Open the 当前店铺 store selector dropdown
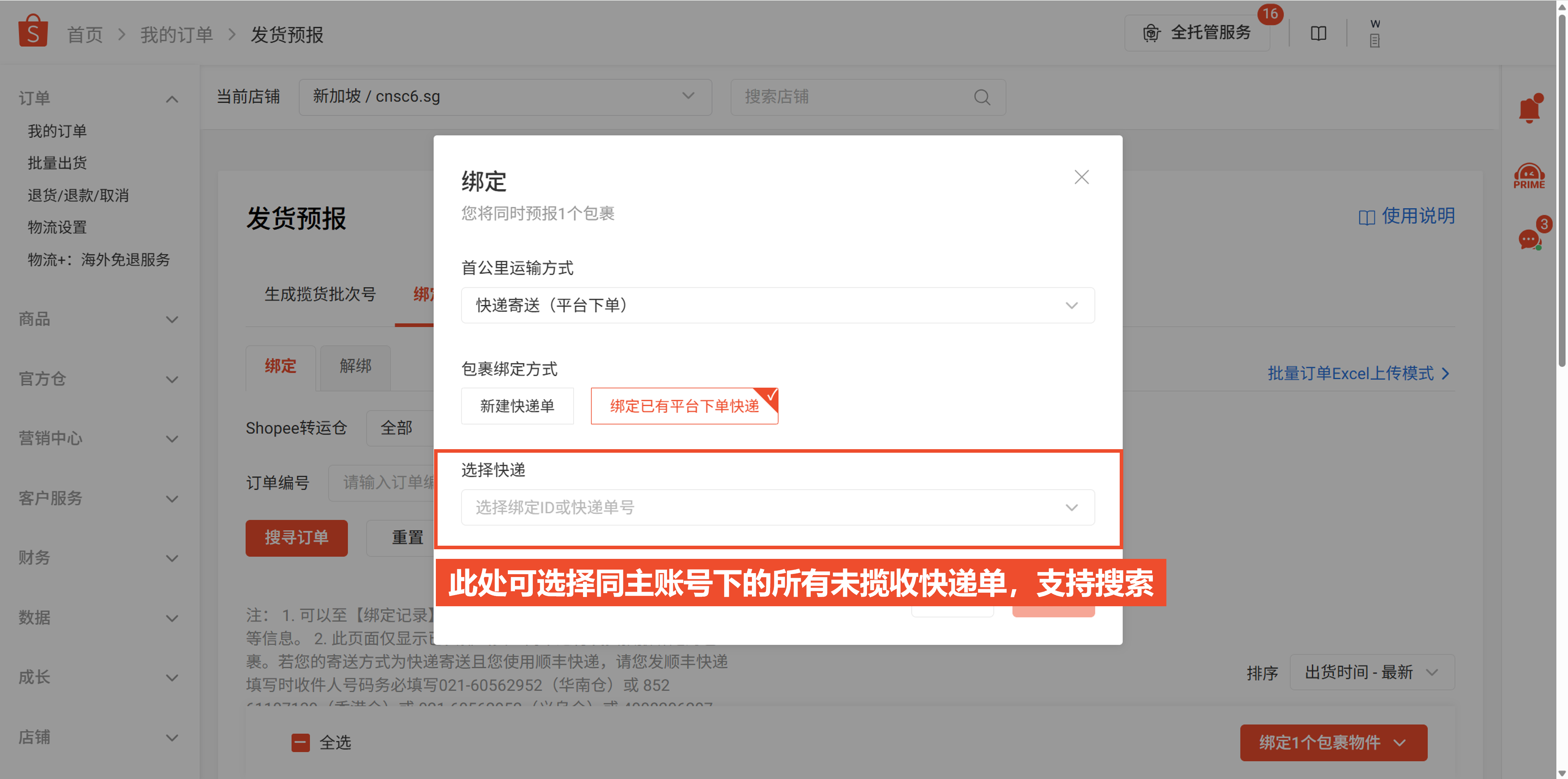 coord(505,97)
